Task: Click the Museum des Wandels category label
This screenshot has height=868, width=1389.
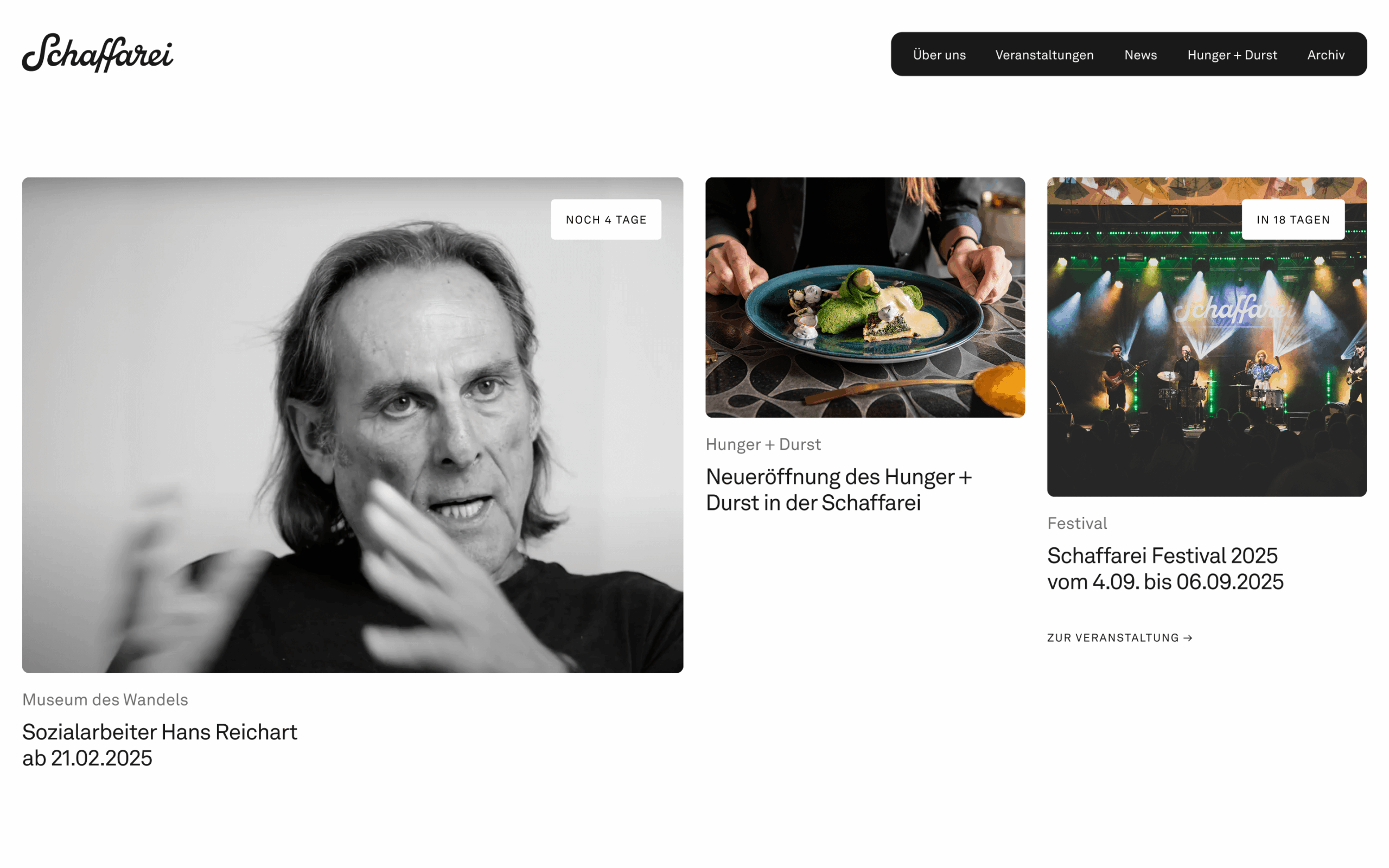Action: coord(105,700)
